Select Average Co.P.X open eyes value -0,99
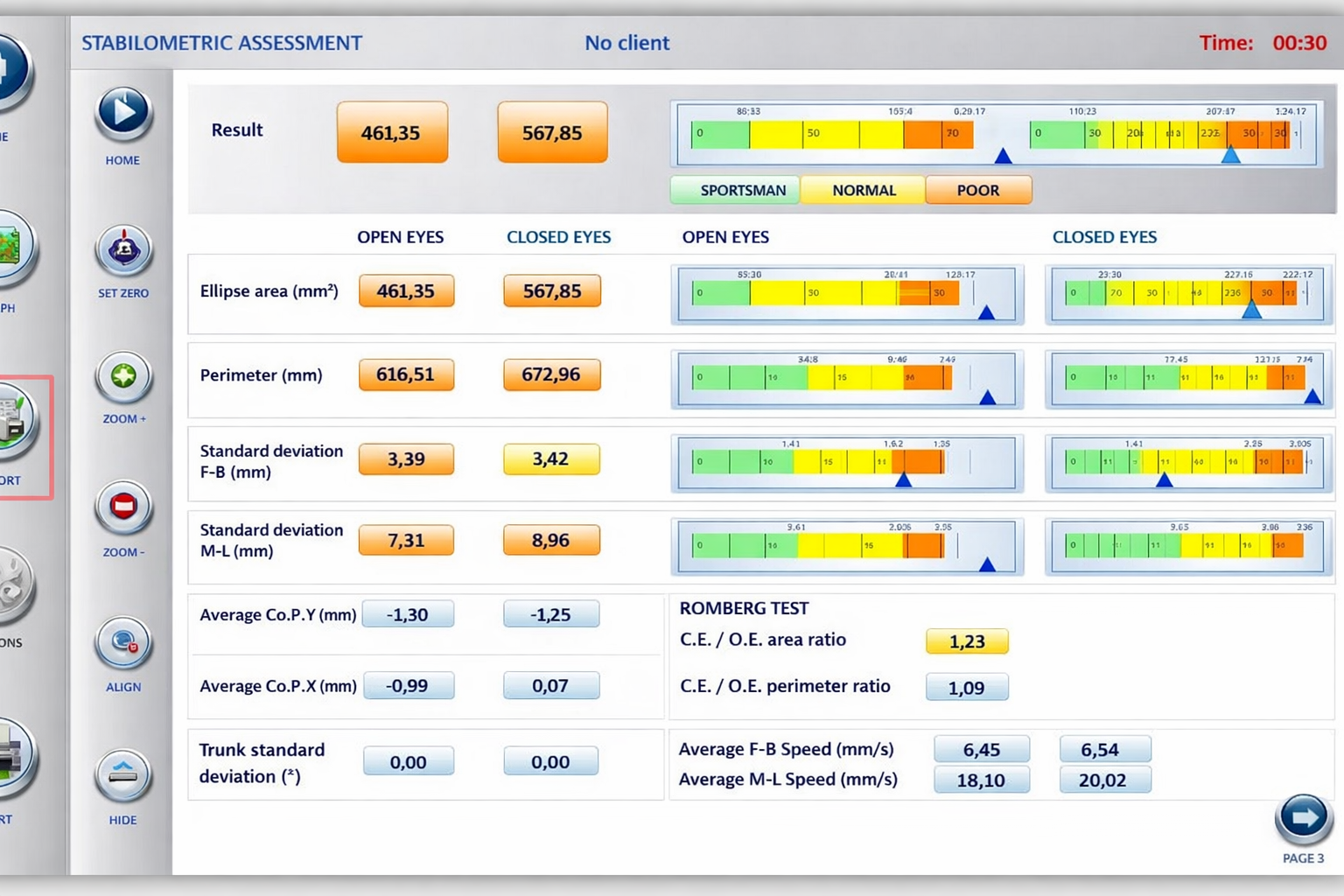The width and height of the screenshot is (1344, 896). tap(408, 686)
